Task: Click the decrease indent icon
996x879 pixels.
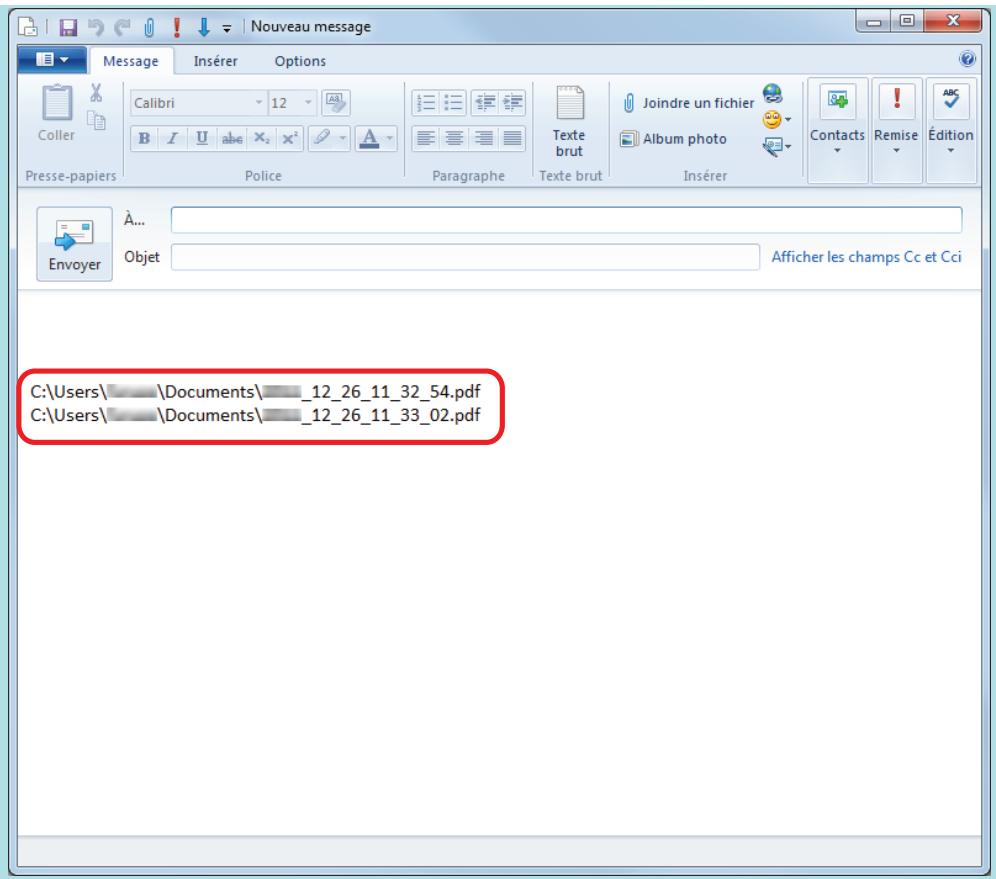Action: pos(485,102)
